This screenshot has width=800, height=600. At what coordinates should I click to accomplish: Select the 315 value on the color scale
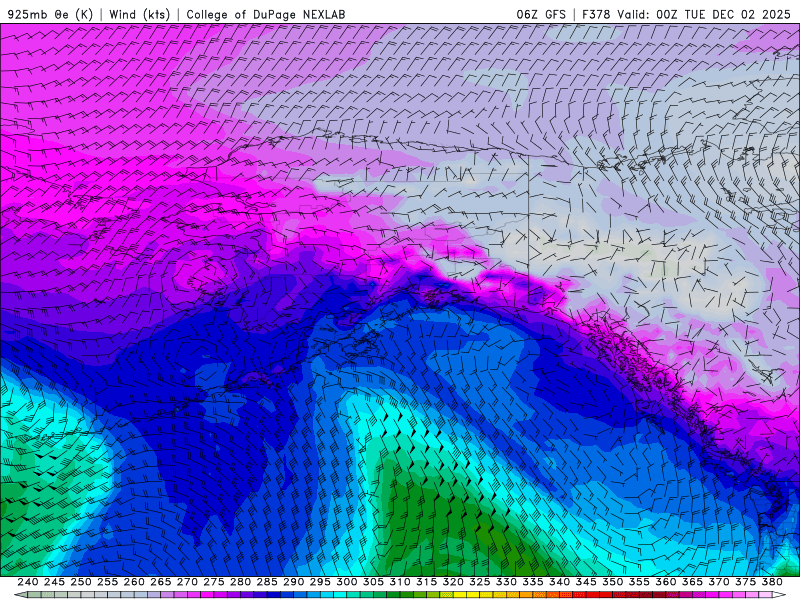point(426,582)
